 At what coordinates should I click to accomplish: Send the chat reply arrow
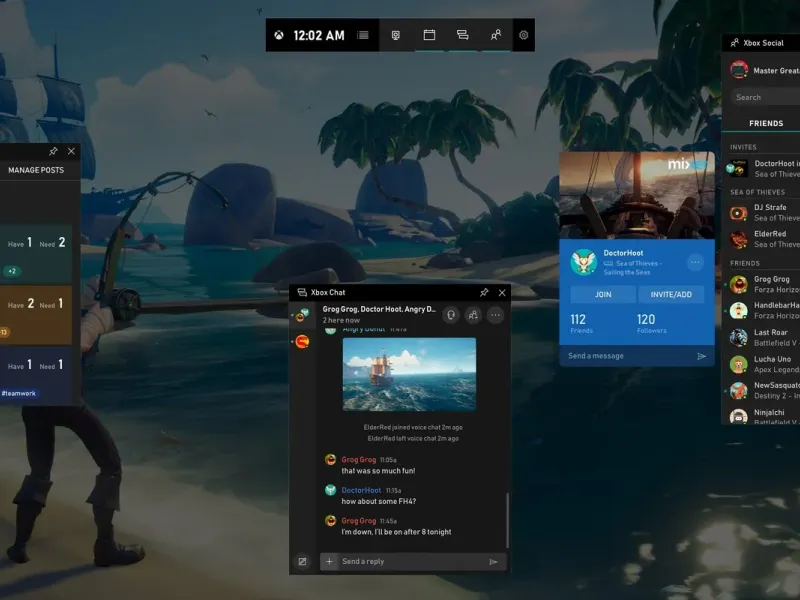[493, 562]
